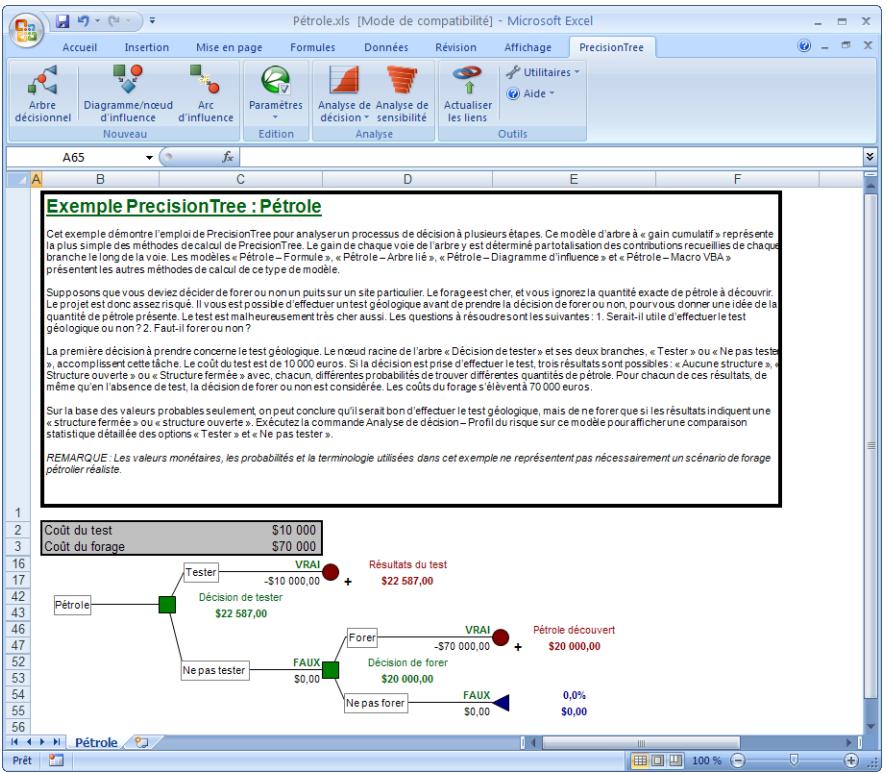887x773 pixels.
Task: Open the Redo dropdown arrow
Action: [x=128, y=20]
